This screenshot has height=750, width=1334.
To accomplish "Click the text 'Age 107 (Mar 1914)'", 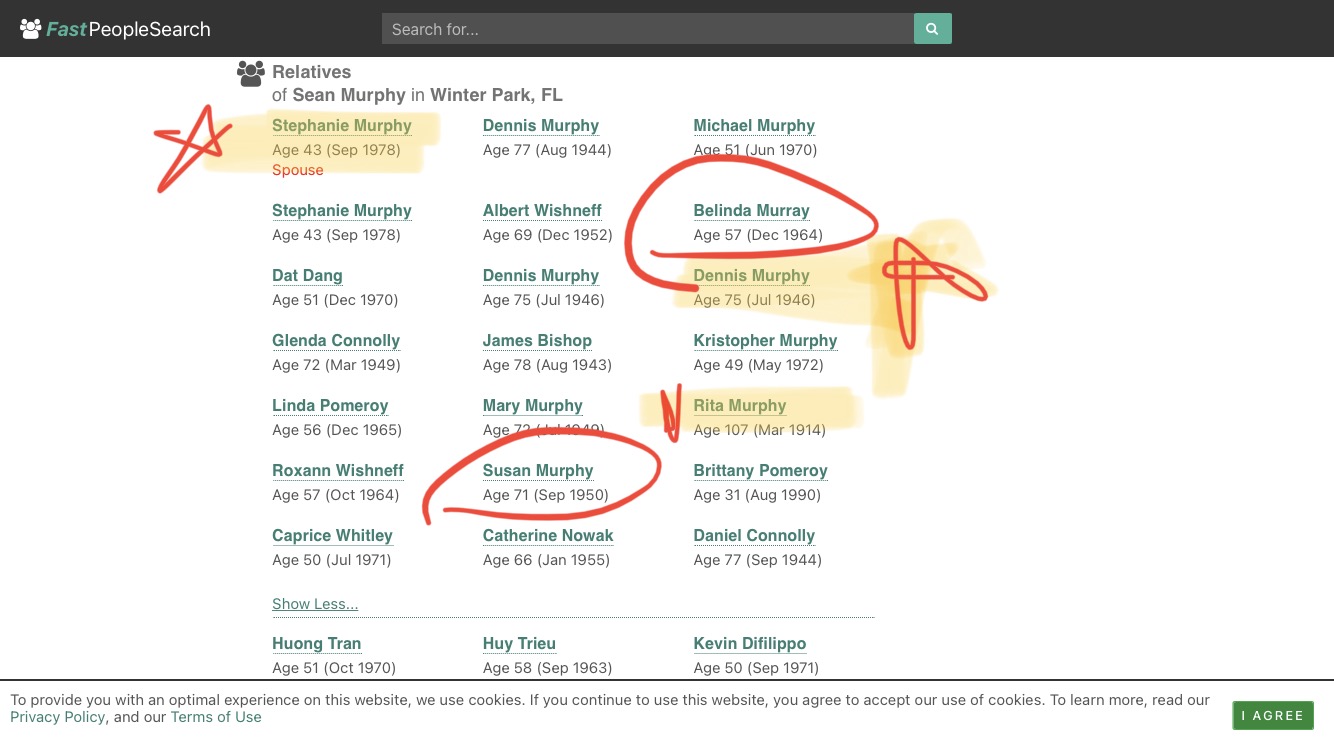I will point(760,430).
